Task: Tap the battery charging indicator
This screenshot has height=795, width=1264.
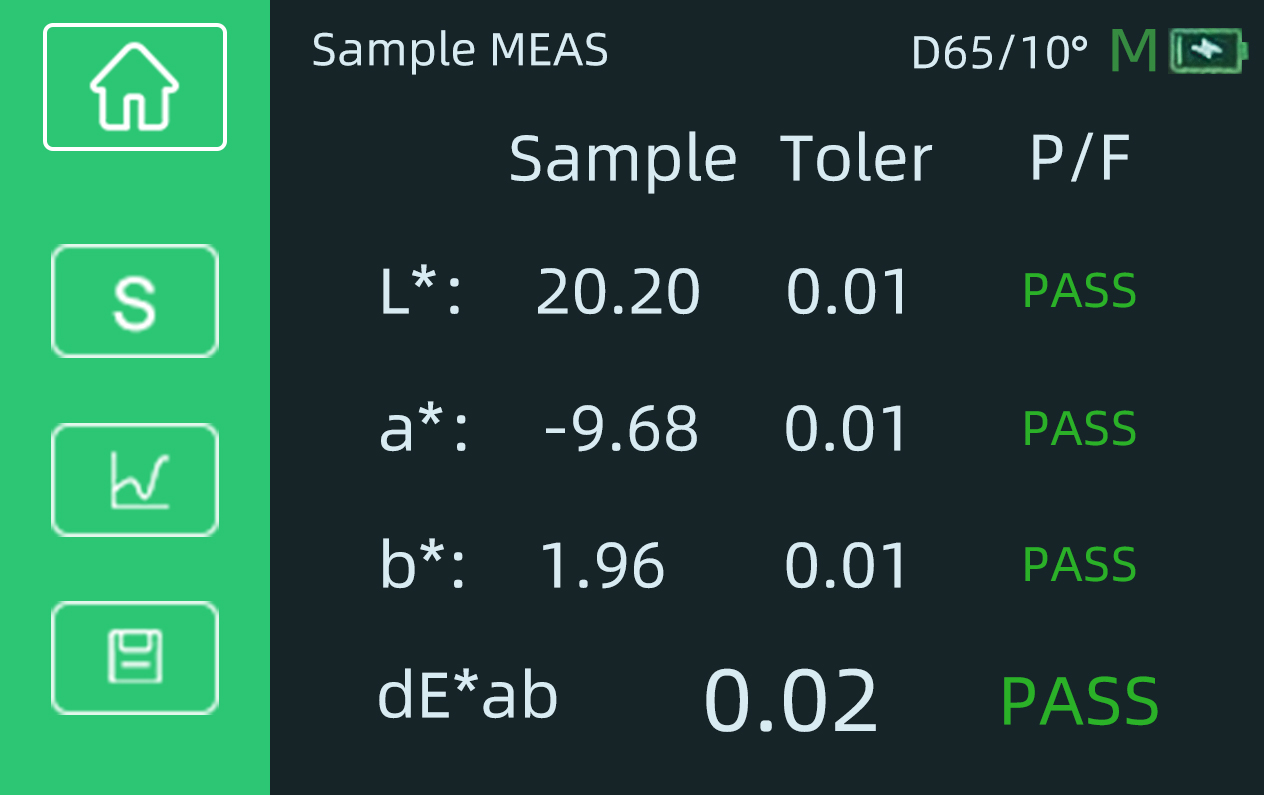Action: coord(1209,51)
